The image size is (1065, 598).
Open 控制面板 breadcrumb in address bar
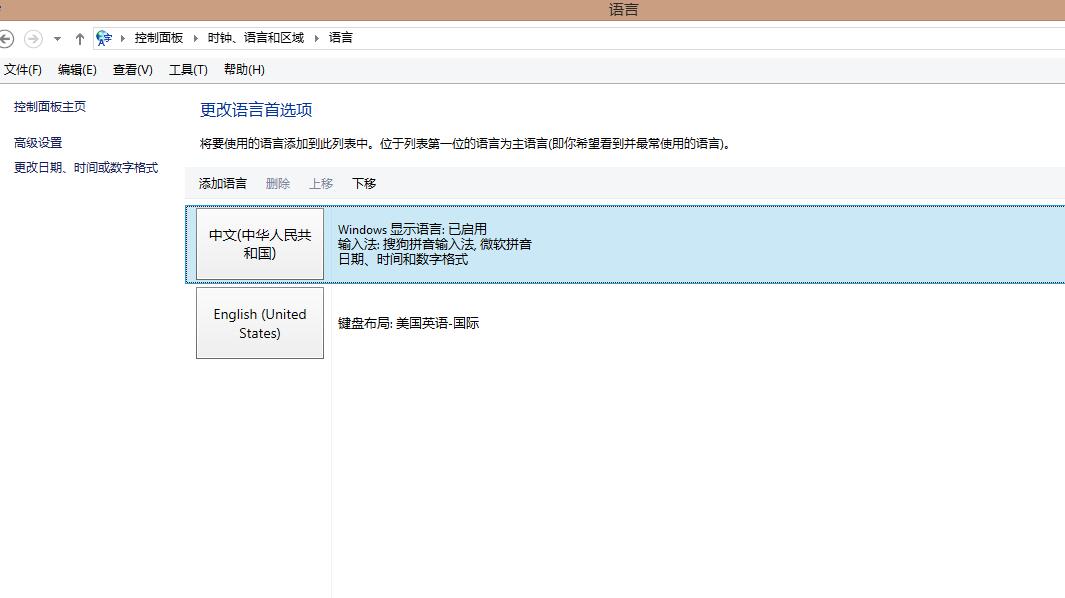coord(159,38)
